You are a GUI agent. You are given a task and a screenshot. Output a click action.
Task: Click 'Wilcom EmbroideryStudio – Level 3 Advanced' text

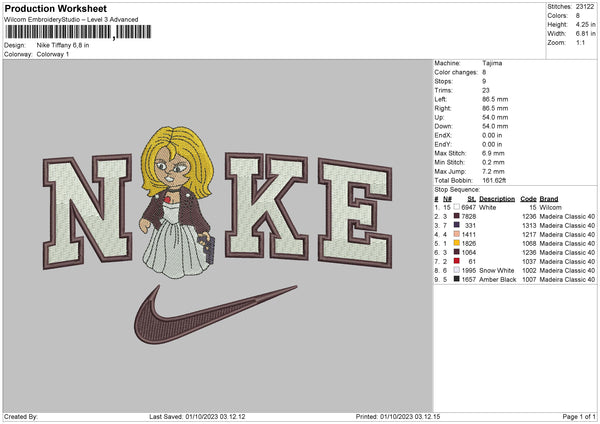click(x=71, y=20)
